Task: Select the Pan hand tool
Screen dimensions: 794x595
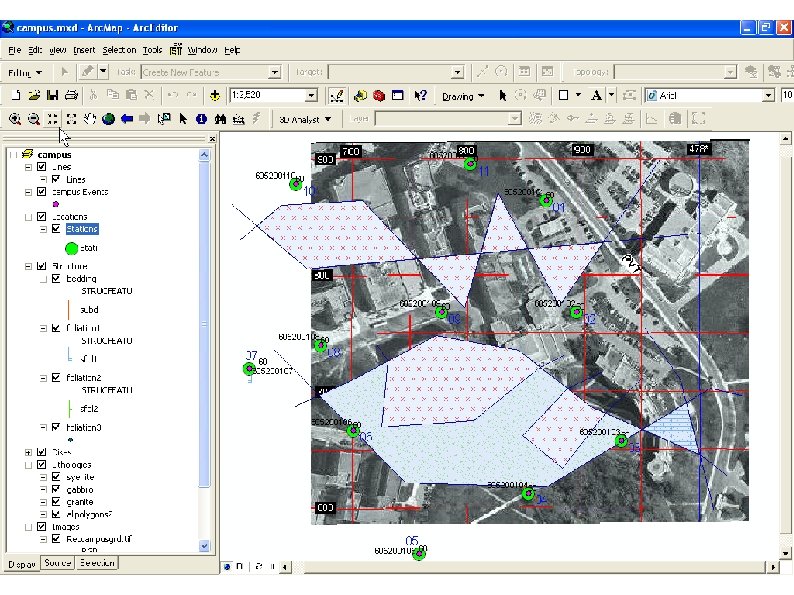Action: tap(89, 119)
